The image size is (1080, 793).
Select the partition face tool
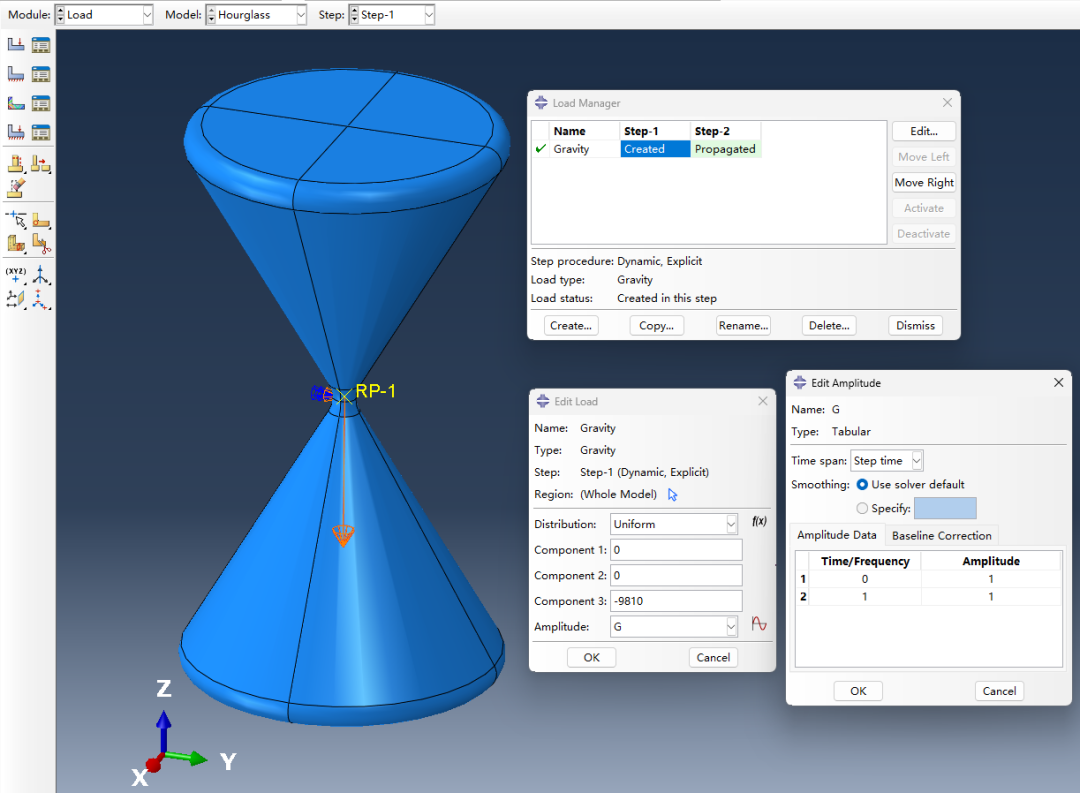tap(41, 220)
